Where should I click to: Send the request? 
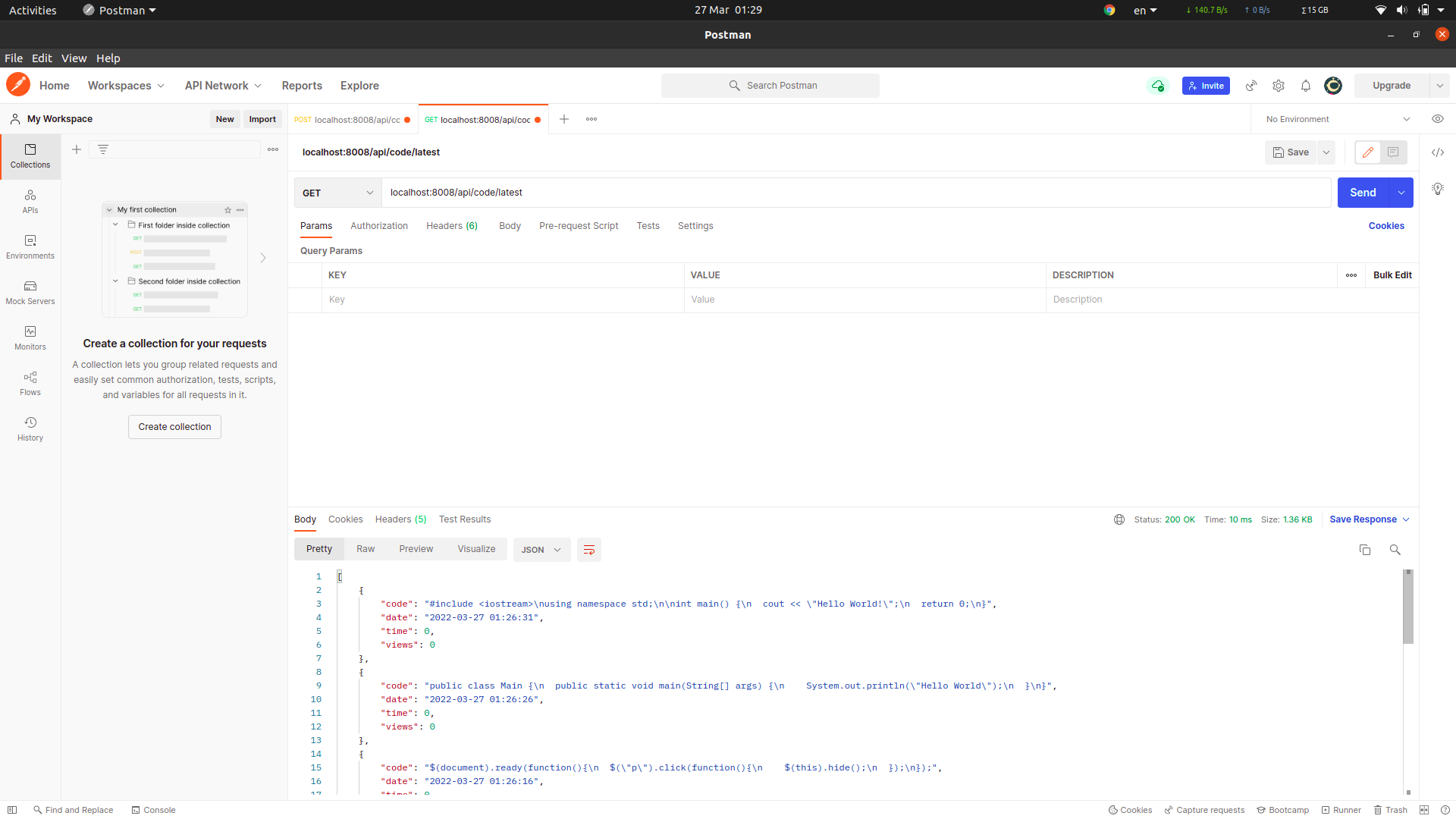pos(1363,192)
